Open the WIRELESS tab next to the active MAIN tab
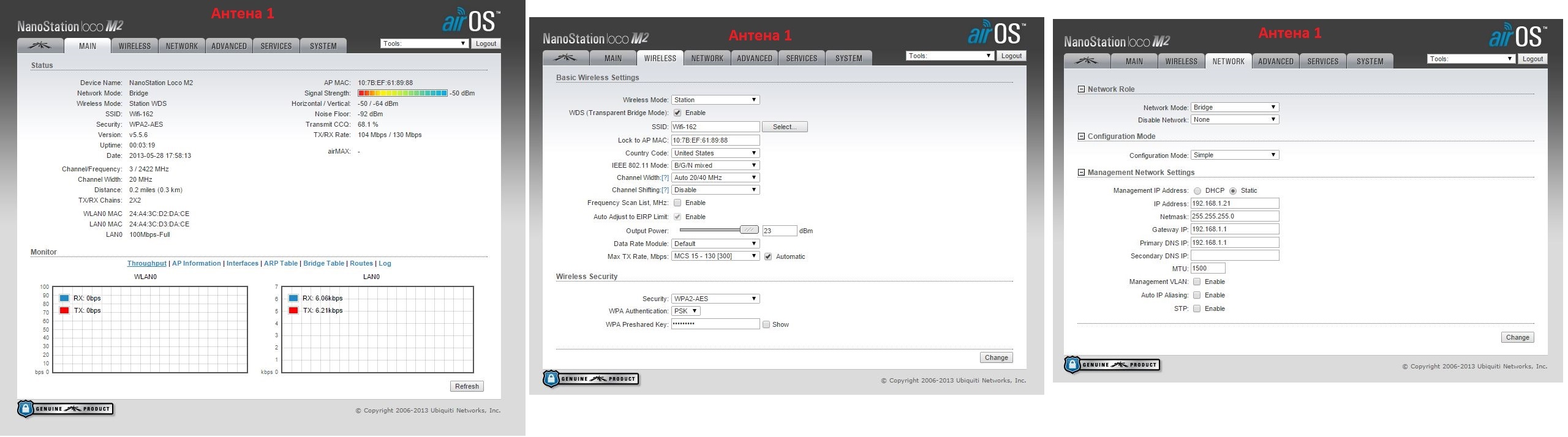The width and height of the screenshot is (1568, 437). pyautogui.click(x=134, y=46)
